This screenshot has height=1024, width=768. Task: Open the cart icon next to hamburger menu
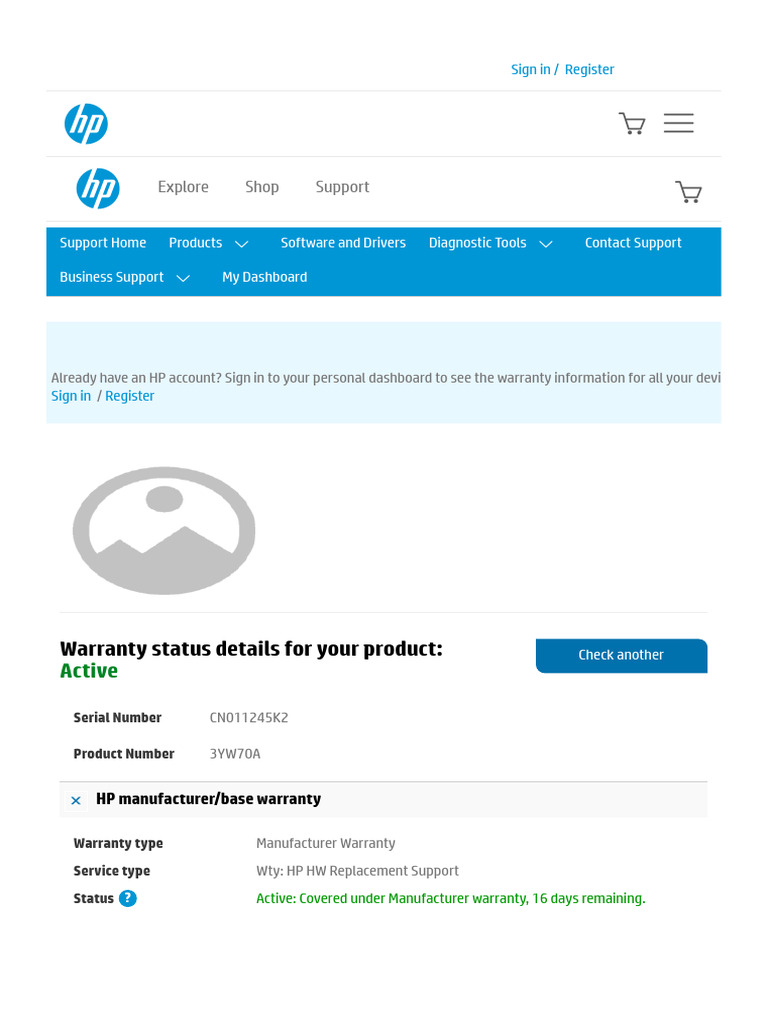632,123
